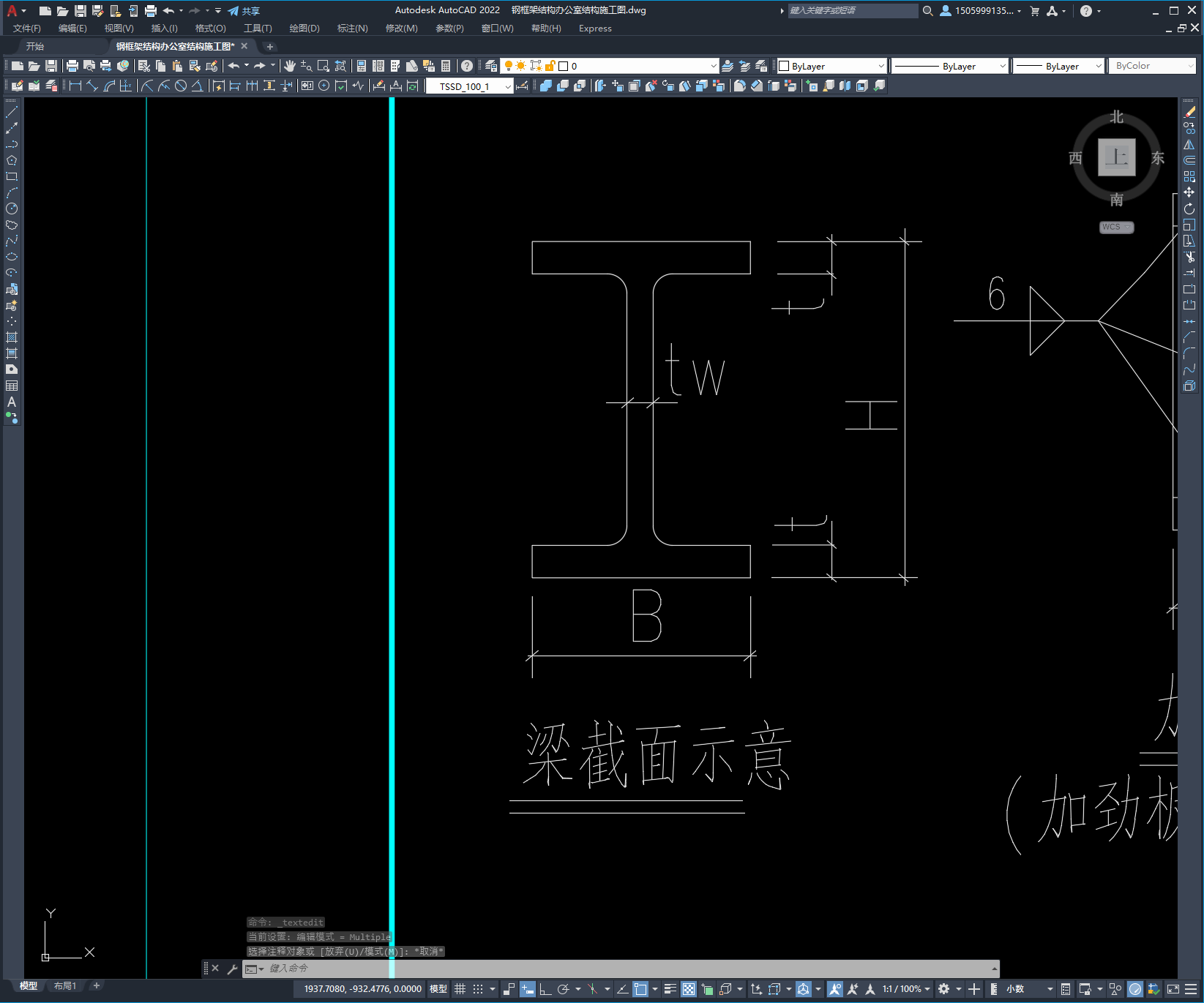The height and width of the screenshot is (1003, 1204).
Task: Click the ViewCube top face 上
Action: click(1116, 157)
